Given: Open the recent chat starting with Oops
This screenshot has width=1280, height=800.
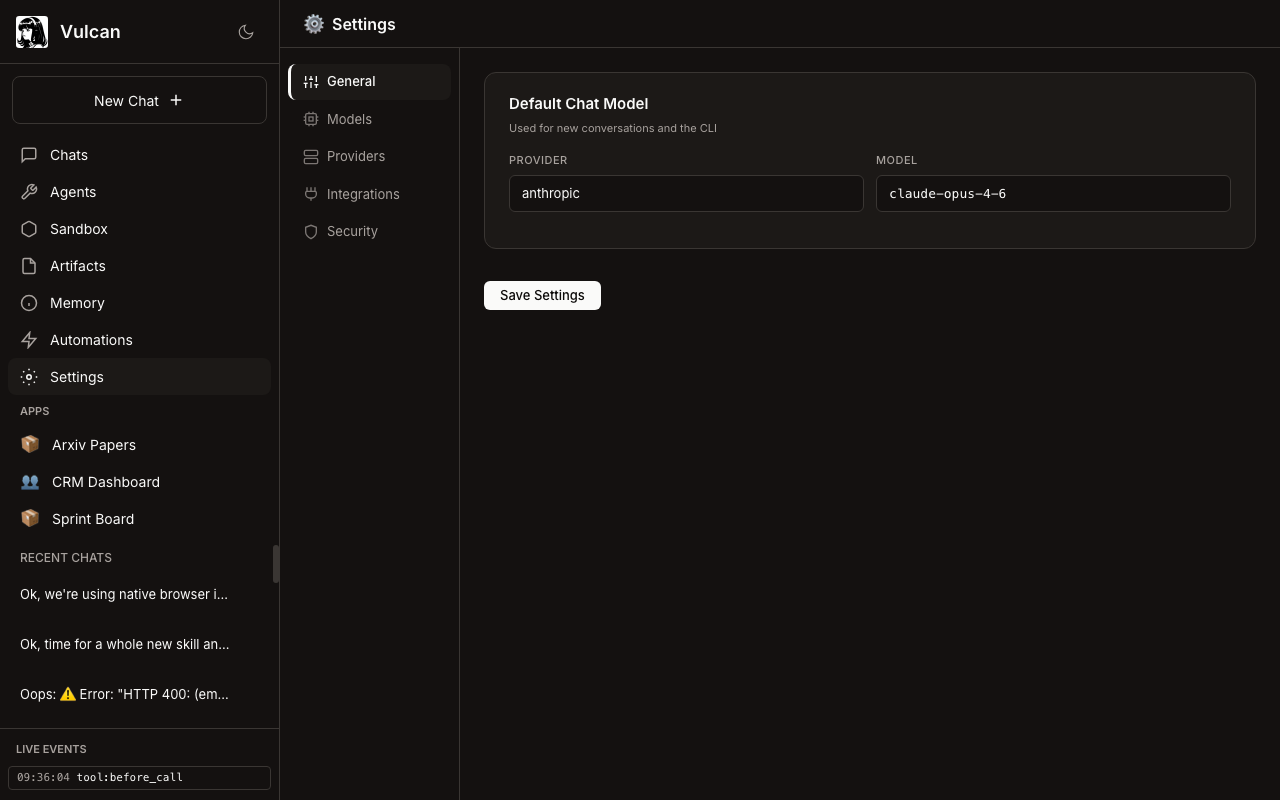Looking at the screenshot, I should point(125,694).
